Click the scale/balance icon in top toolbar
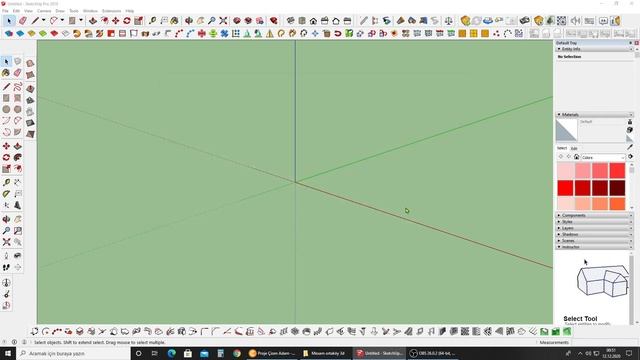The width and height of the screenshot is (640, 360). pyautogui.click(x=449, y=20)
